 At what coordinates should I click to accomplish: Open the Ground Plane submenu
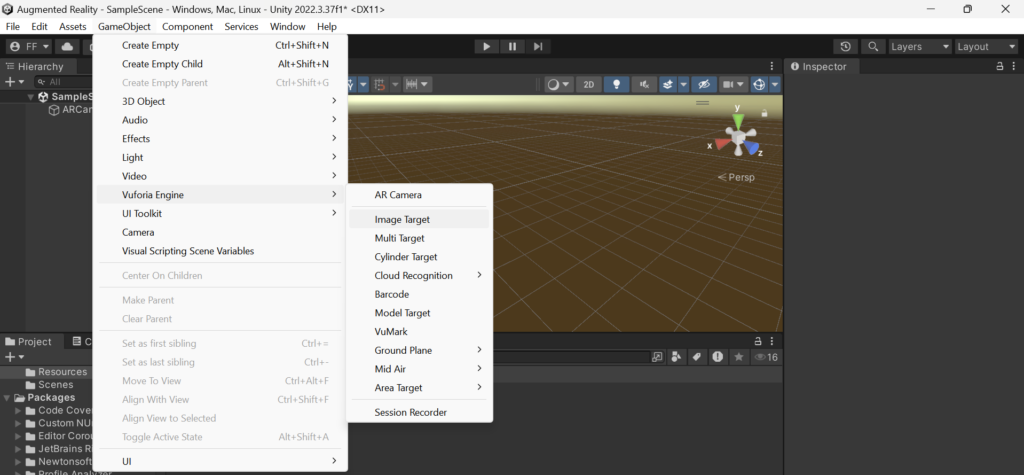[x=419, y=350]
